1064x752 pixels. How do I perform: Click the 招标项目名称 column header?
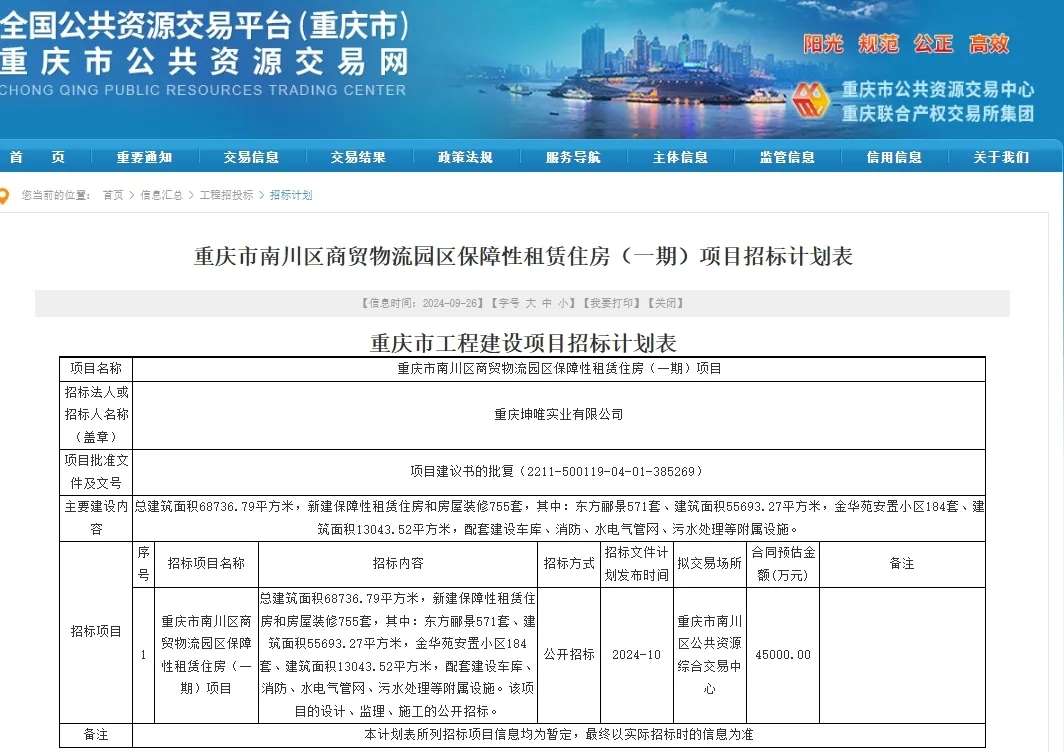pyautogui.click(x=206, y=564)
